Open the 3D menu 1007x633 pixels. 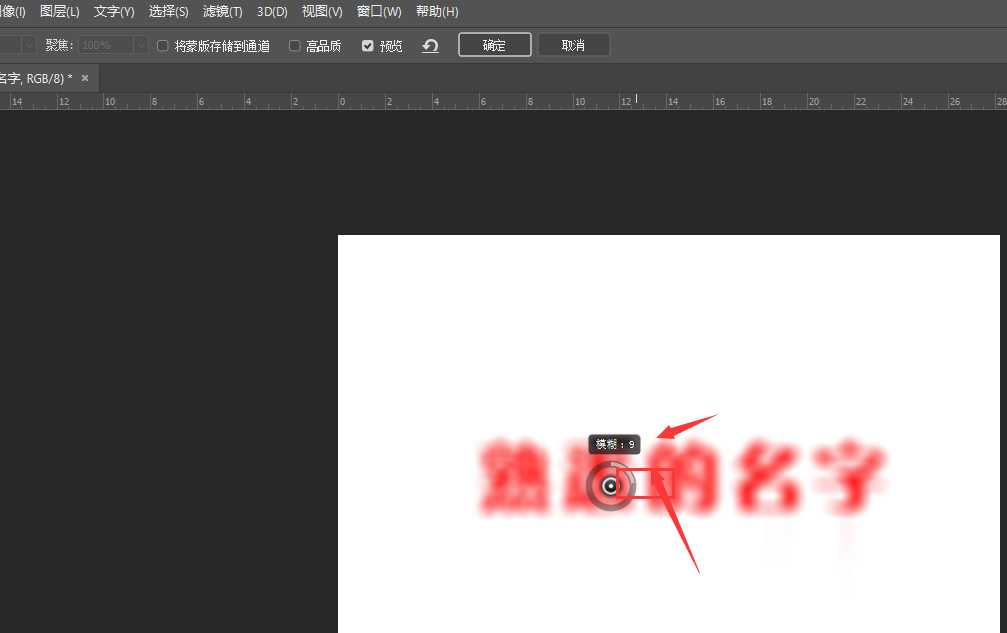point(270,11)
